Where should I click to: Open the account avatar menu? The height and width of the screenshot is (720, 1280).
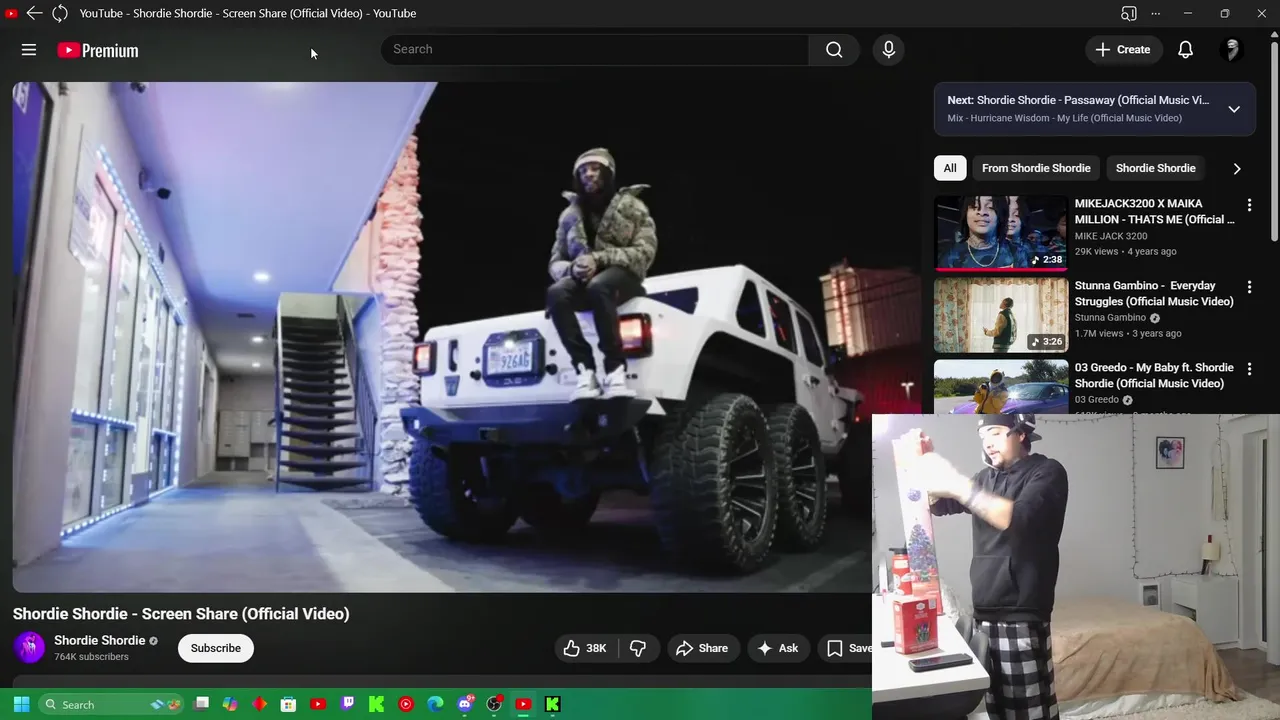click(x=1232, y=49)
